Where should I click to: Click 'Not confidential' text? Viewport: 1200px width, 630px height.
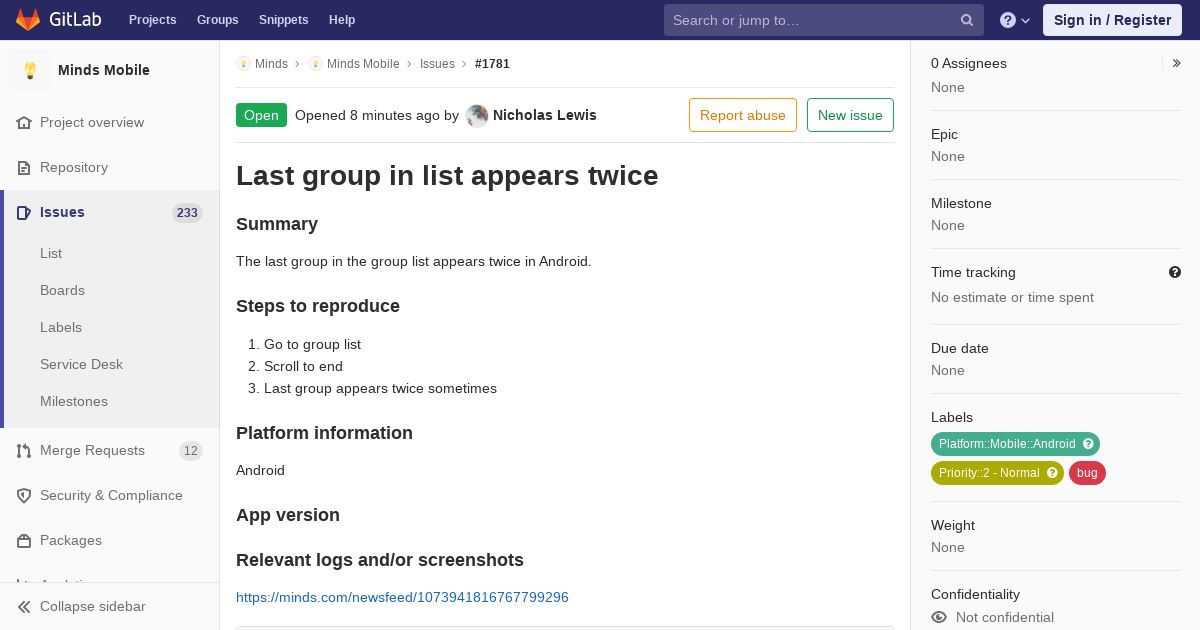1005,617
